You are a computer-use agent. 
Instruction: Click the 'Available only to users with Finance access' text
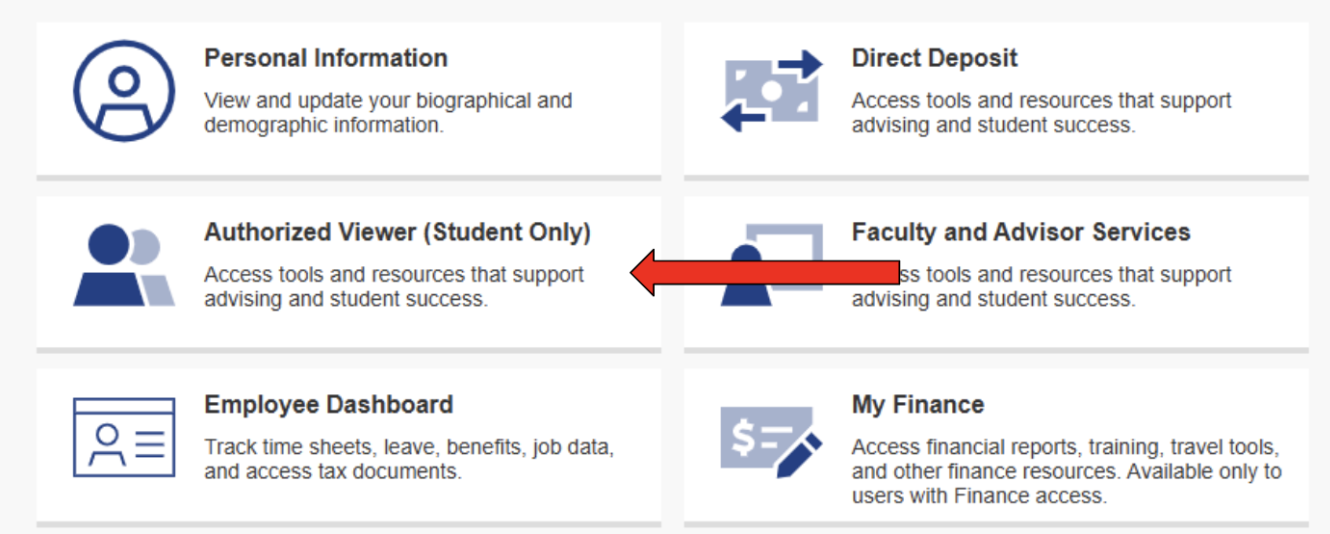[x=1067, y=483]
